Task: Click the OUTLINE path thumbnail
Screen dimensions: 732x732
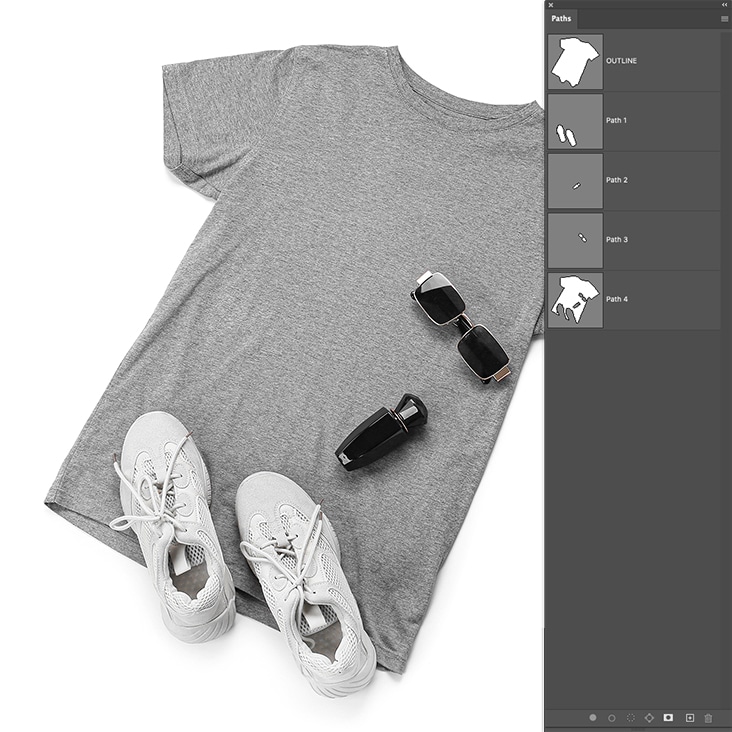Action: click(x=575, y=62)
